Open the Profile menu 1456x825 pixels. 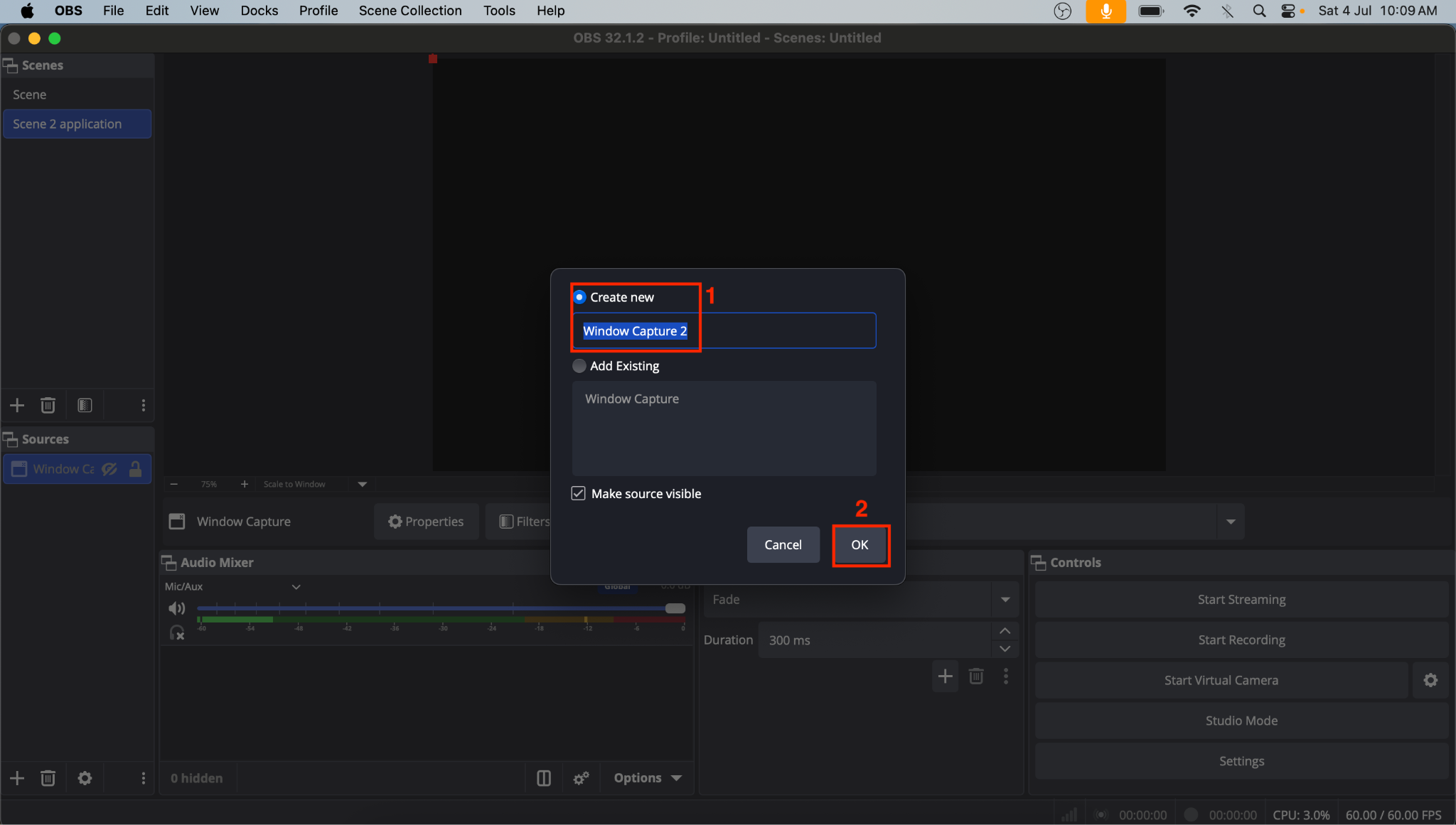click(x=318, y=11)
